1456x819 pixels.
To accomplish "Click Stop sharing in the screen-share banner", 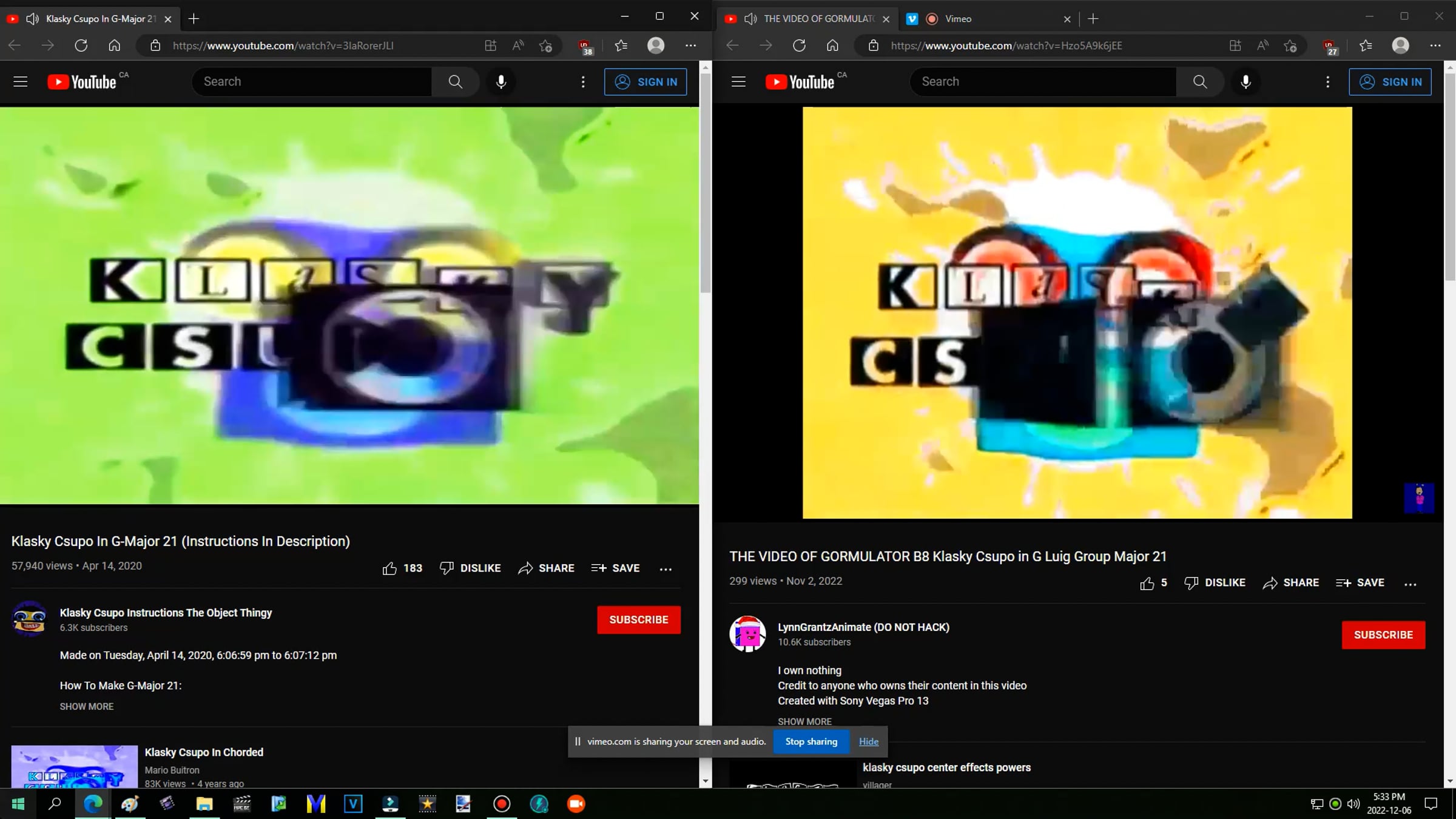I will [811, 741].
